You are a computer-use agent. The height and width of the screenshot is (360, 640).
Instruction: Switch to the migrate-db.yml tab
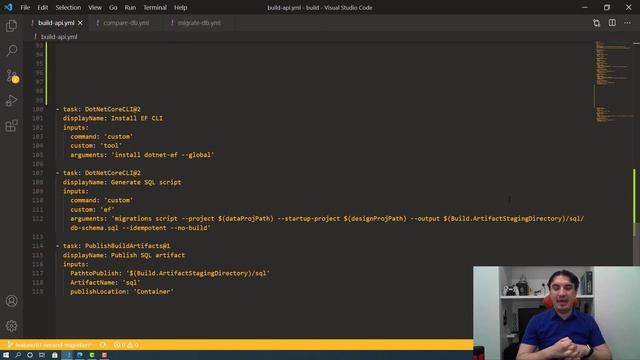(x=199, y=23)
